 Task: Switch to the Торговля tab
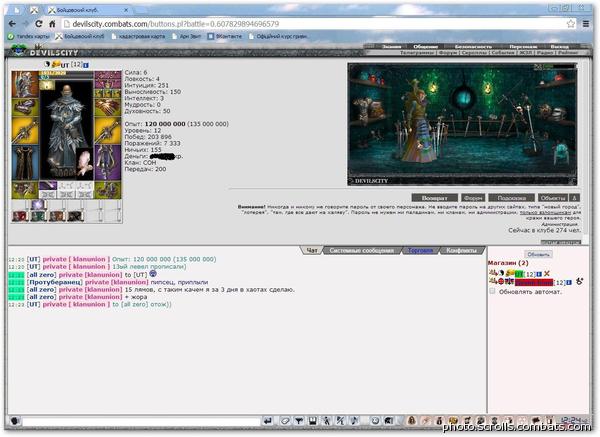pos(420,250)
